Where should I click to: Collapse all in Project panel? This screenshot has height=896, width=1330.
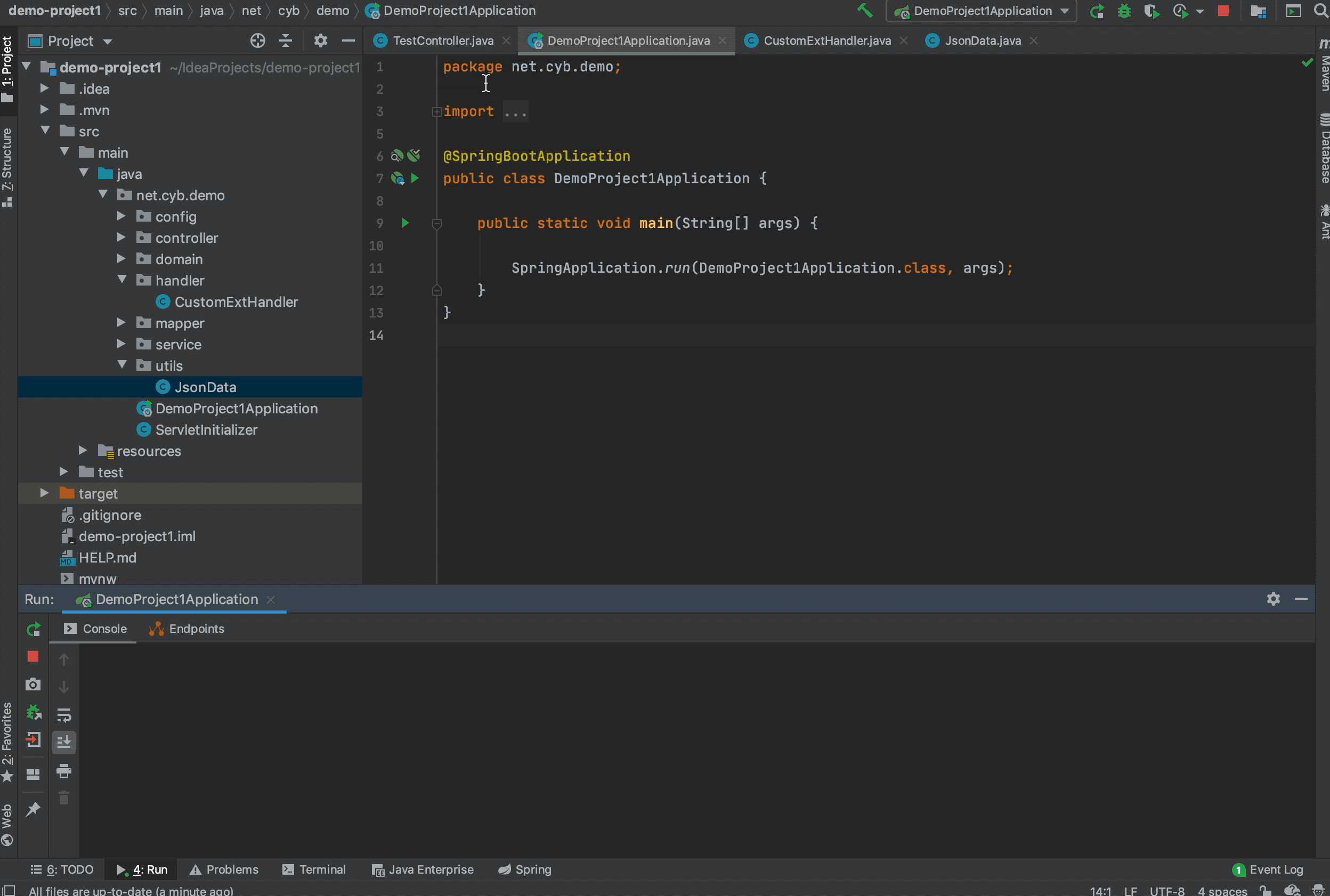pos(285,40)
